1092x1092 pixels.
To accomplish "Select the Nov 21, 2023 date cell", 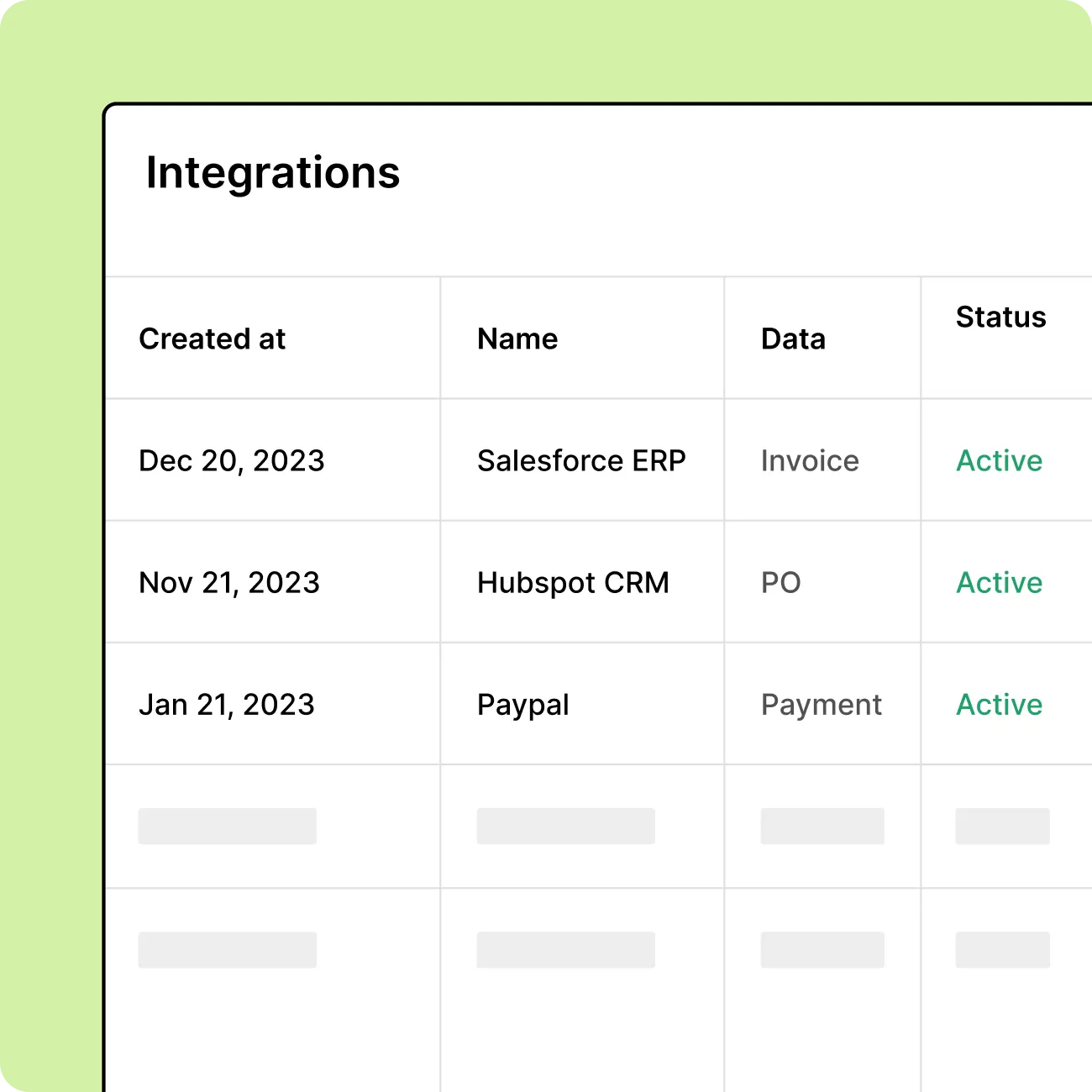I will point(229,583).
